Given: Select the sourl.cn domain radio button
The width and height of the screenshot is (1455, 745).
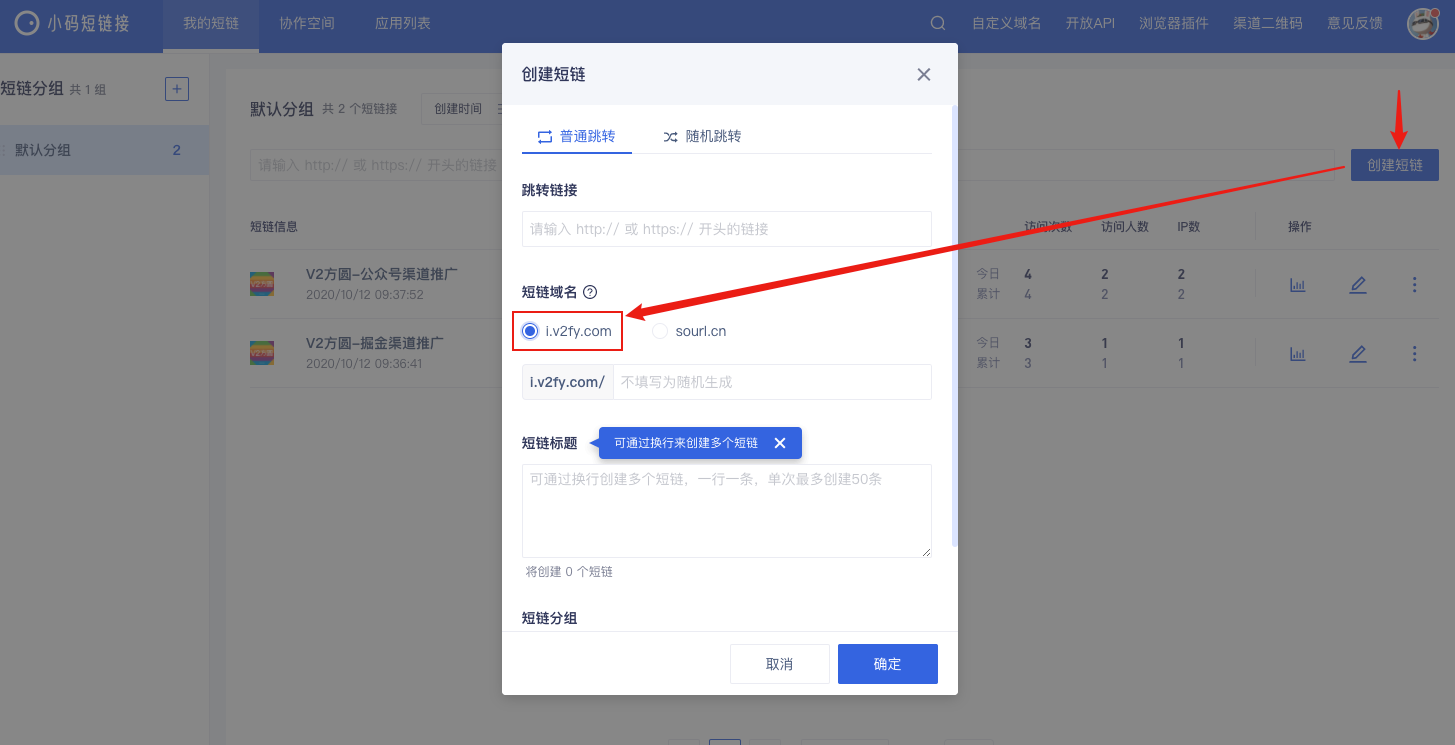Looking at the screenshot, I should coord(660,331).
